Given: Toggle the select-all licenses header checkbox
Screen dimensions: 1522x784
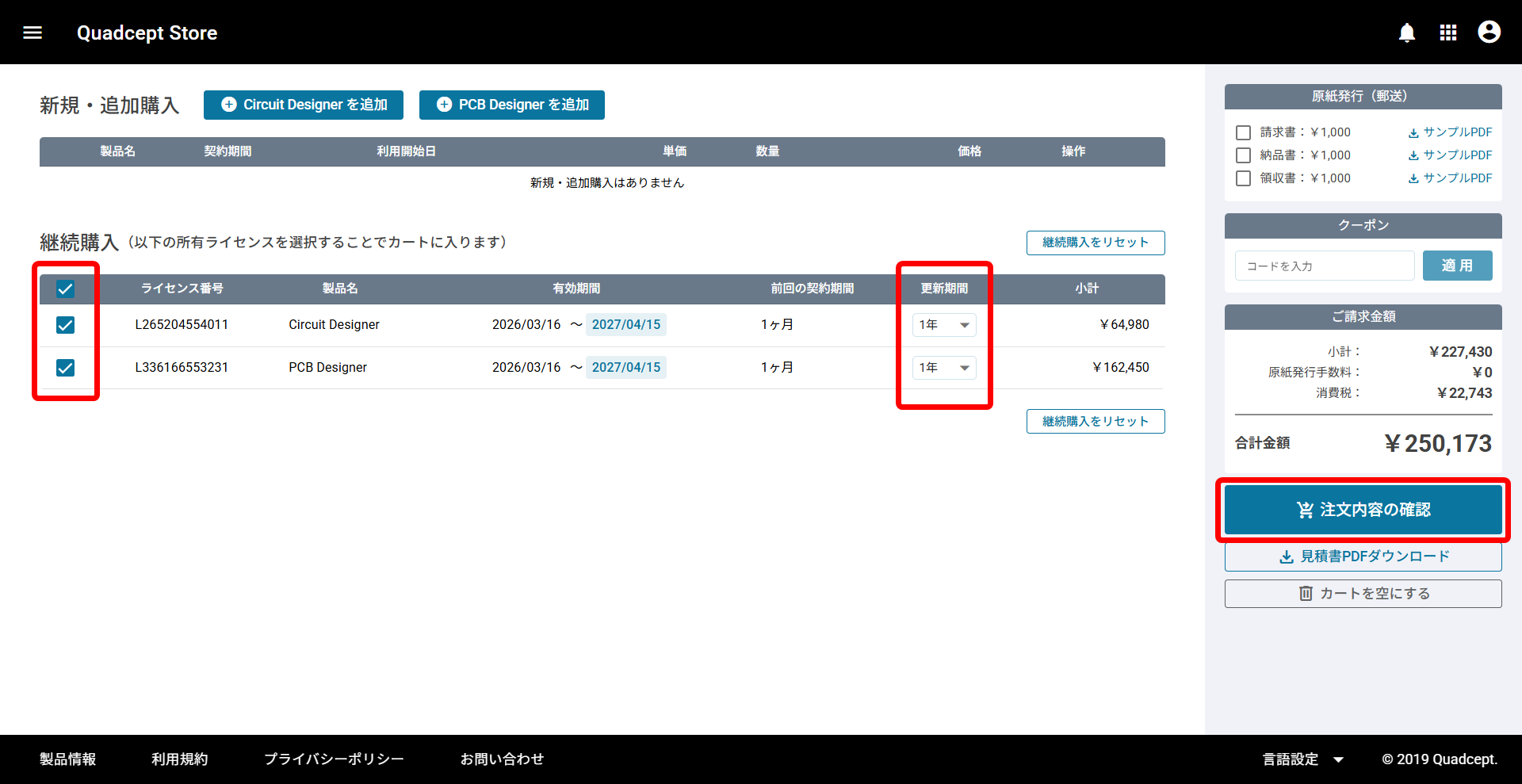Looking at the screenshot, I should pos(66,289).
